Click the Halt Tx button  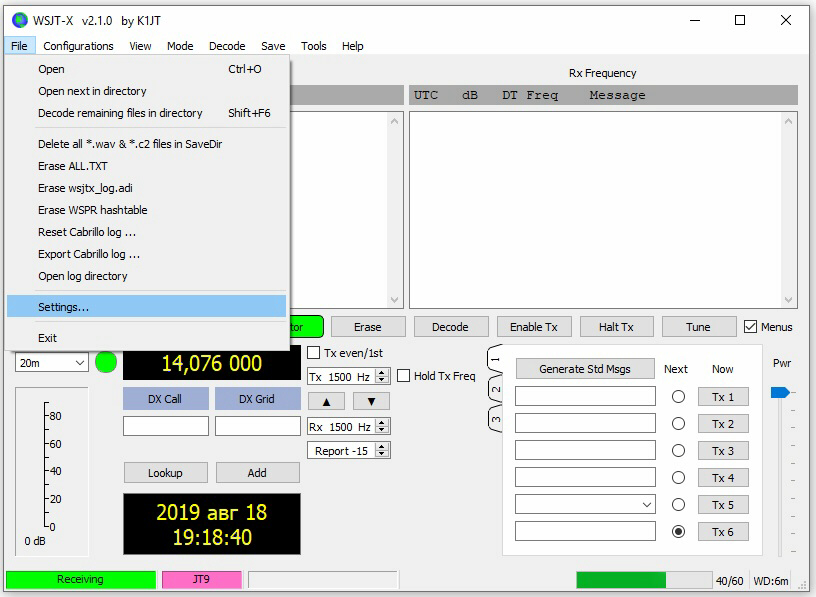point(616,327)
